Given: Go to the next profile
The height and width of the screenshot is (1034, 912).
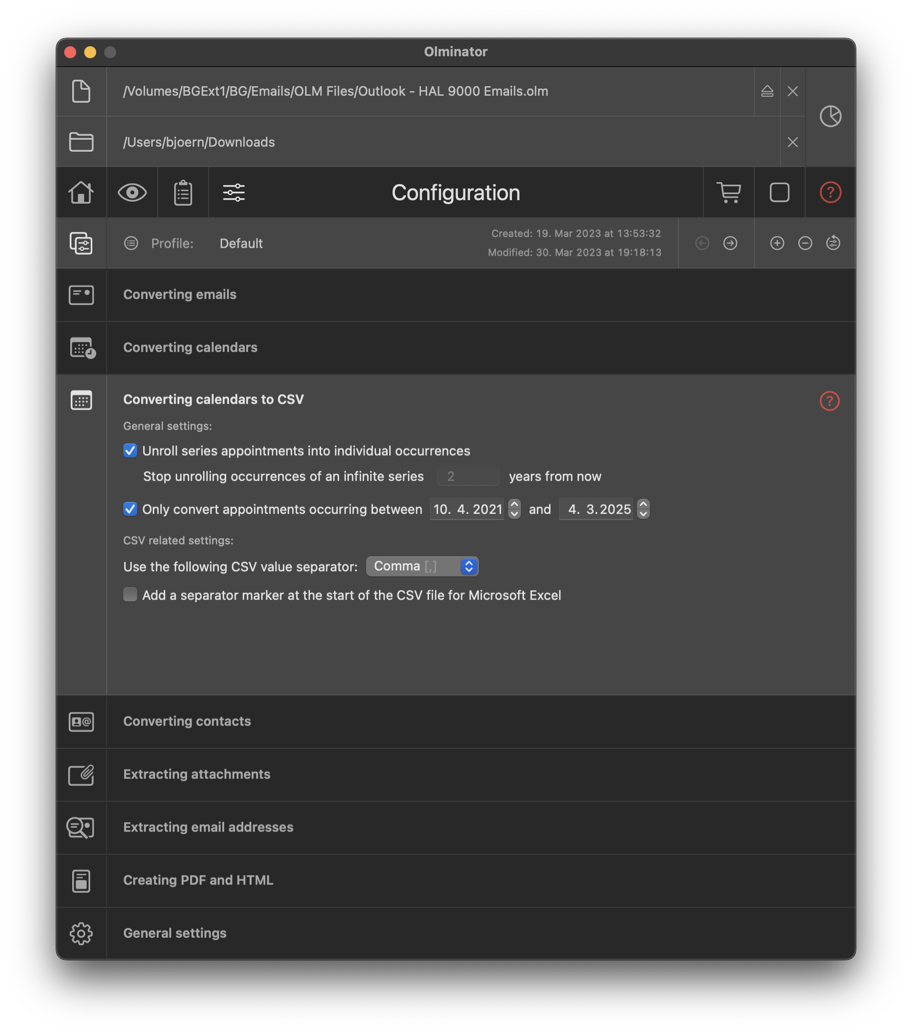Looking at the screenshot, I should (x=730, y=243).
